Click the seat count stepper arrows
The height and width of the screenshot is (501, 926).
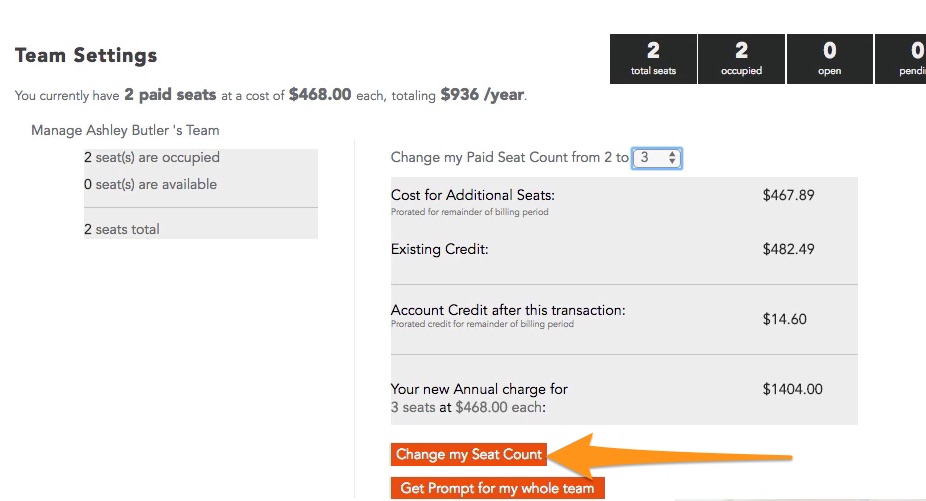[672, 158]
